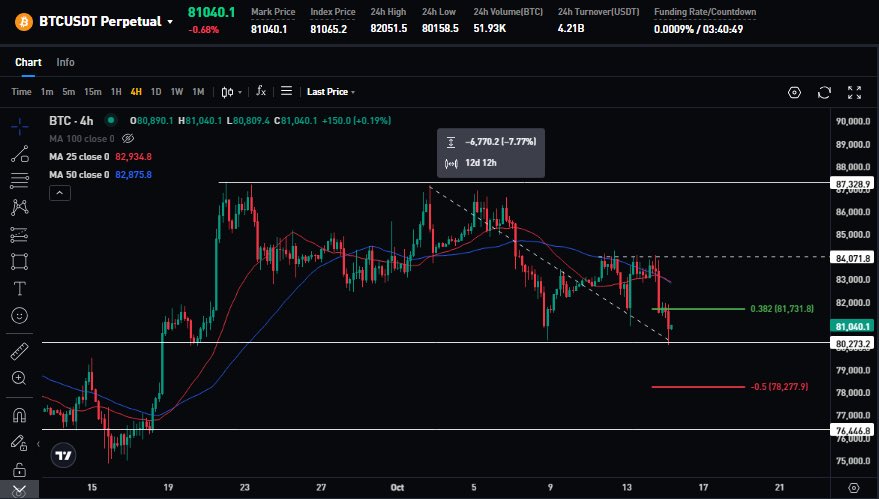Click the 76,446.8 price line label

tap(853, 431)
